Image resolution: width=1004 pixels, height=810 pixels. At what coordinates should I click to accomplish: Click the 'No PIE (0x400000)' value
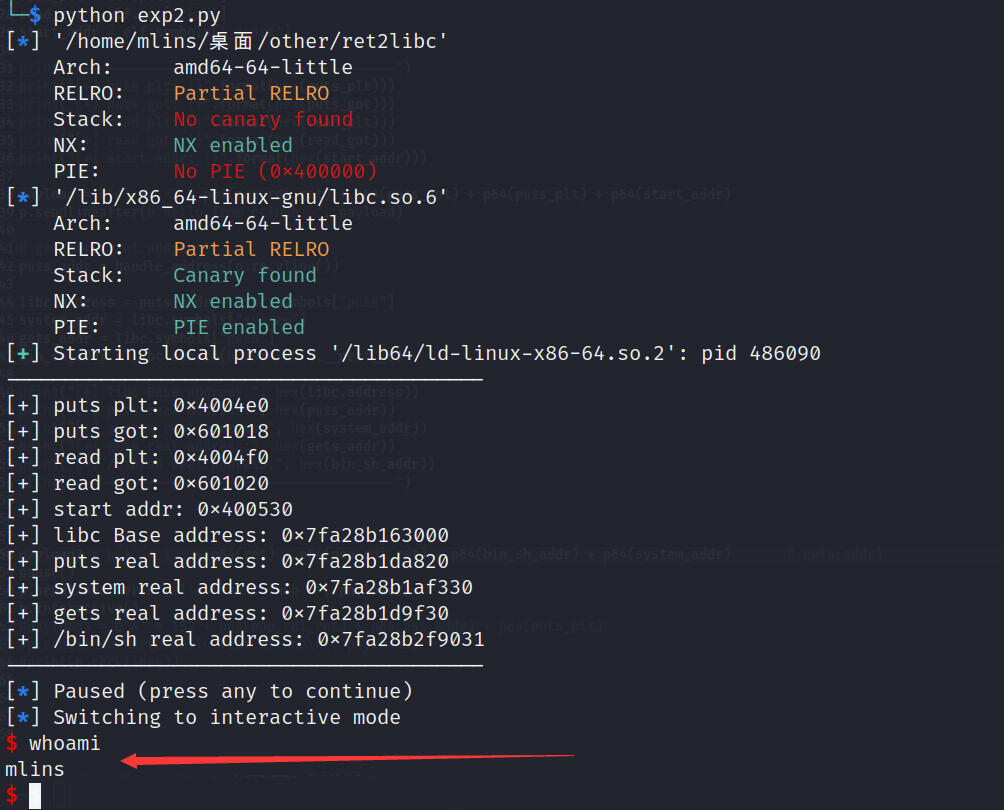[275, 172]
